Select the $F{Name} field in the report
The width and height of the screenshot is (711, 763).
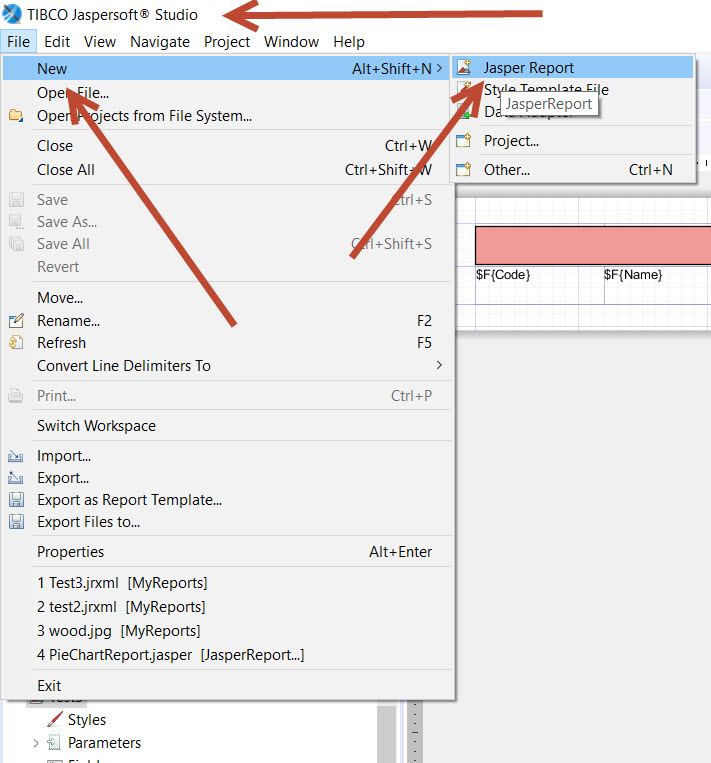pos(633,275)
